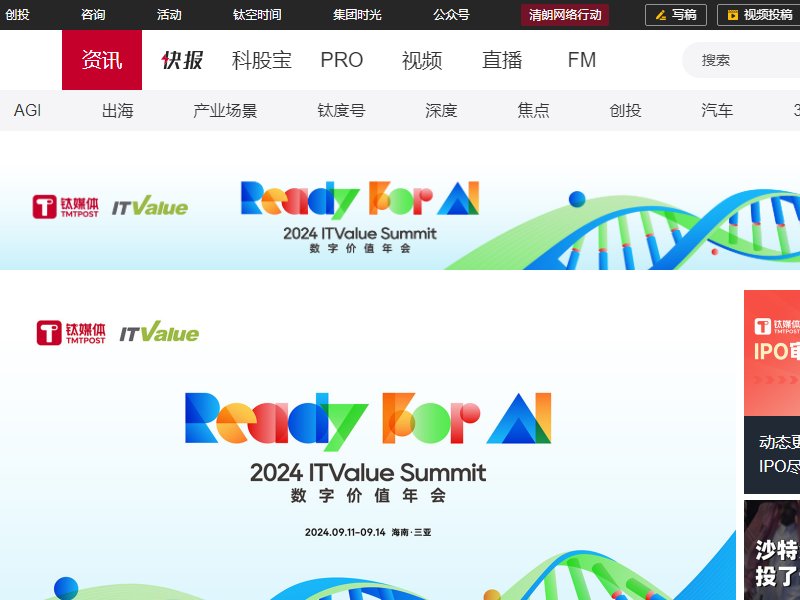This screenshot has height=600, width=800.
Task: Click the date 2024.09.11-09.14 海南·三亚 text
Action: click(x=368, y=532)
